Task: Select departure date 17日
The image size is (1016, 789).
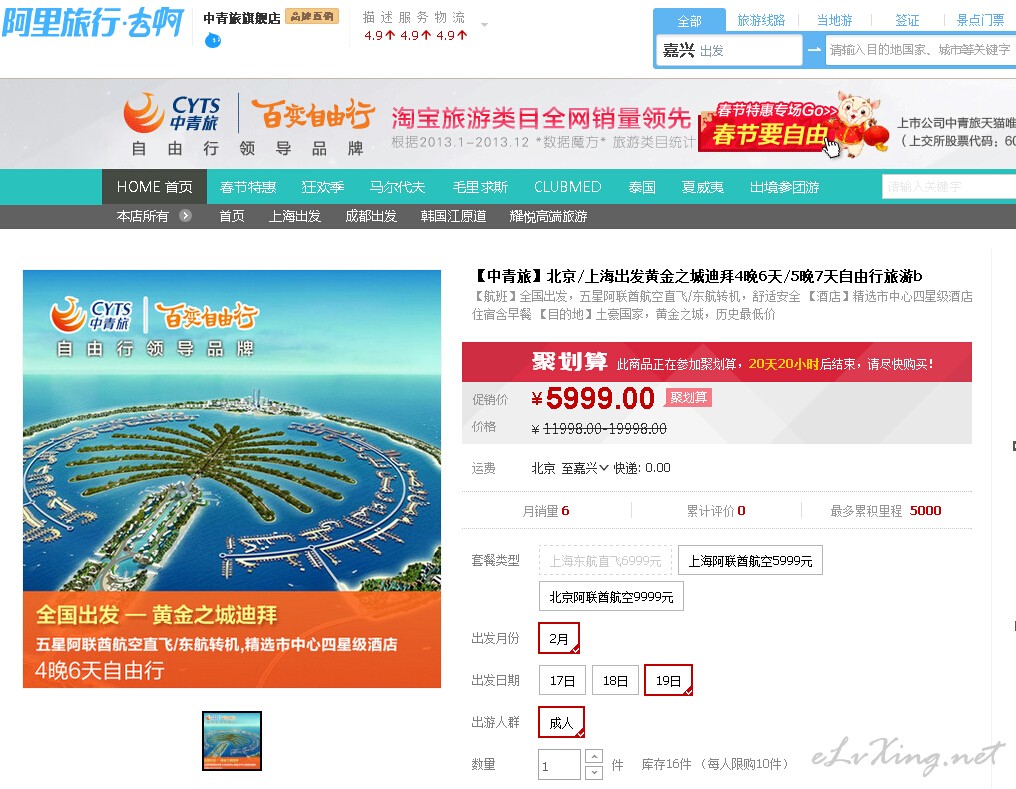Action: click(562, 681)
